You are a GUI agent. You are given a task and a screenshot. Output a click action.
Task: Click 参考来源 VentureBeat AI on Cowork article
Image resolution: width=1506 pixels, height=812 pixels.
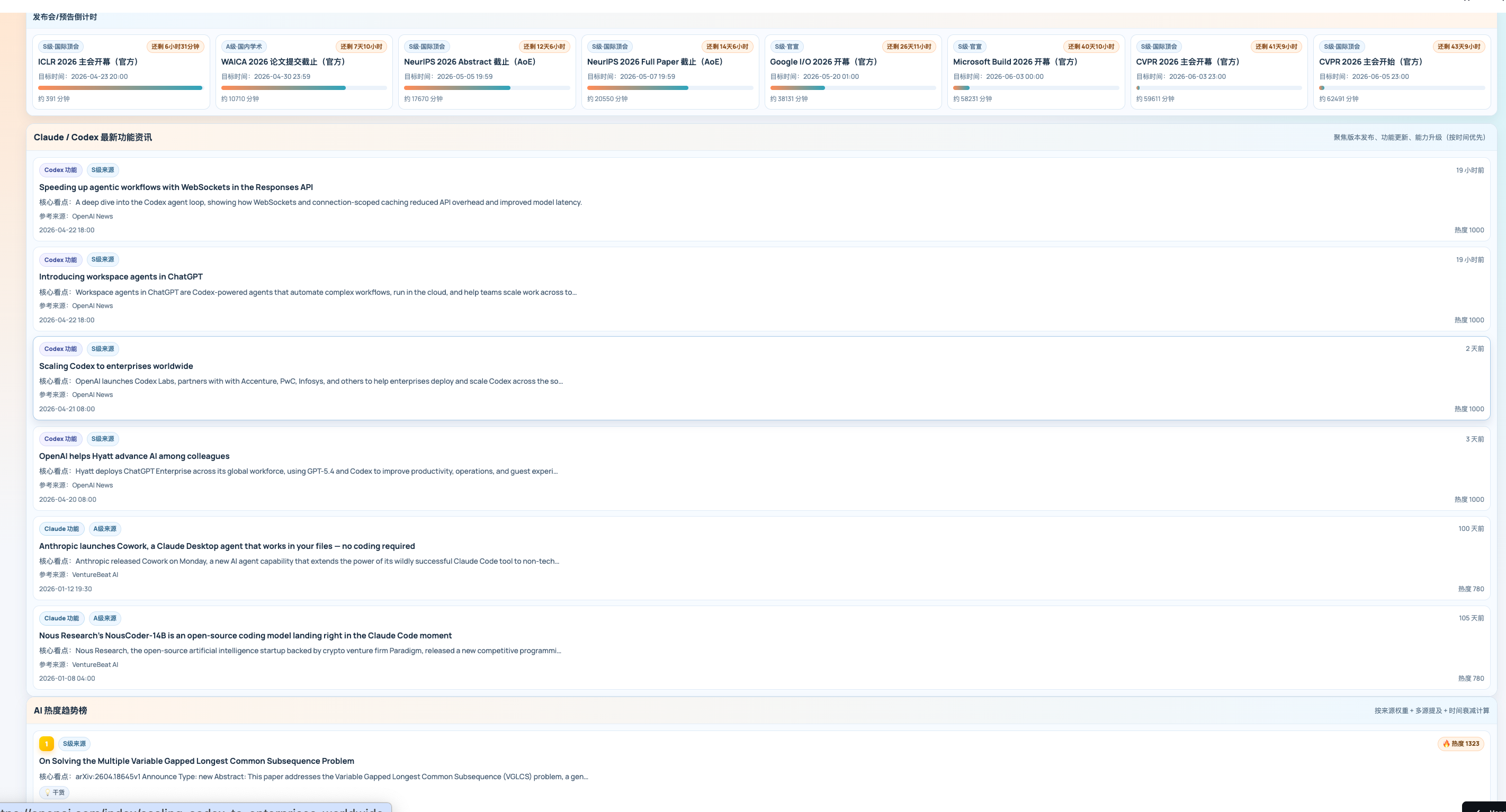[79, 575]
